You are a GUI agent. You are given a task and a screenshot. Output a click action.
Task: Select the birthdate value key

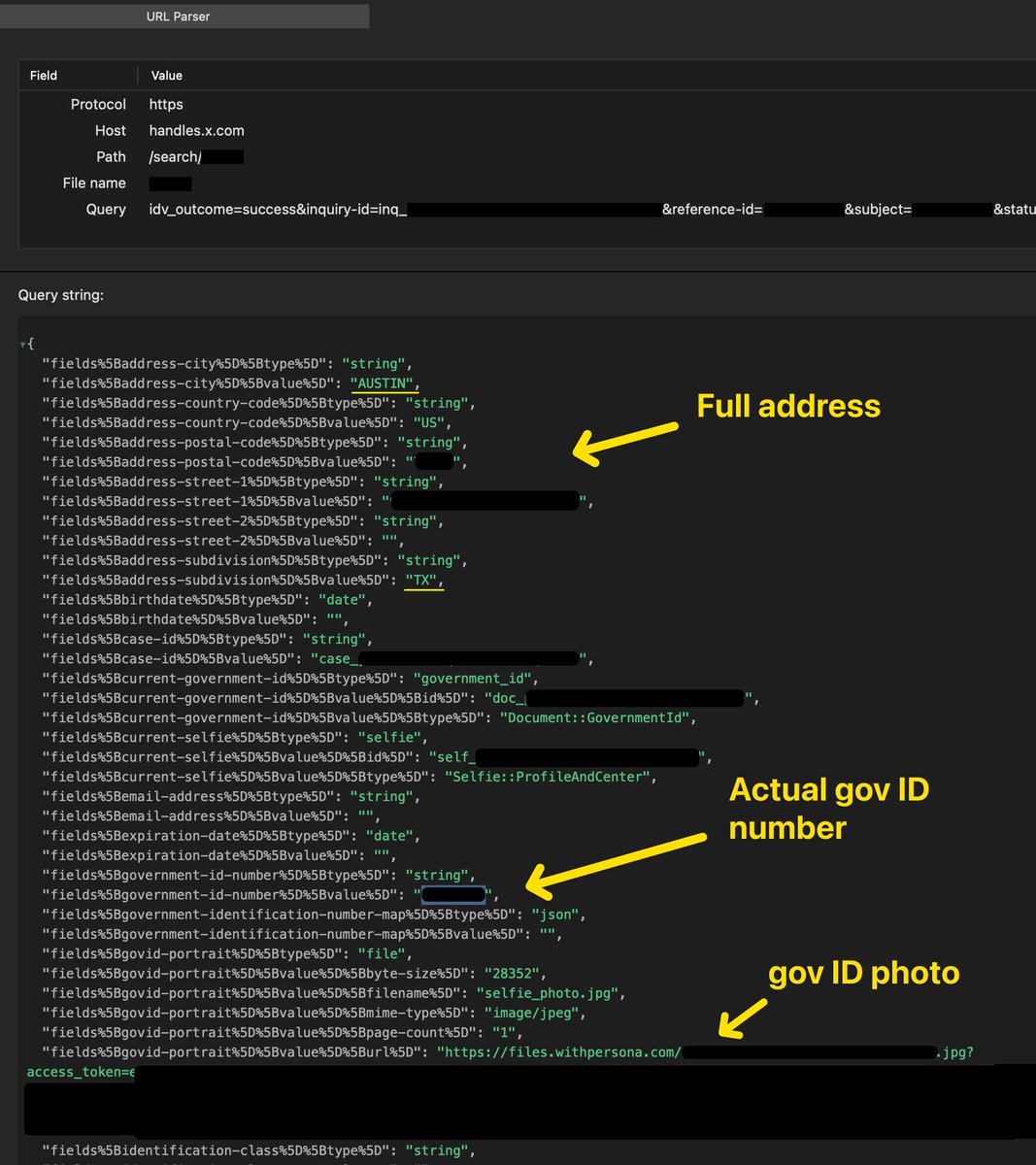click(180, 619)
